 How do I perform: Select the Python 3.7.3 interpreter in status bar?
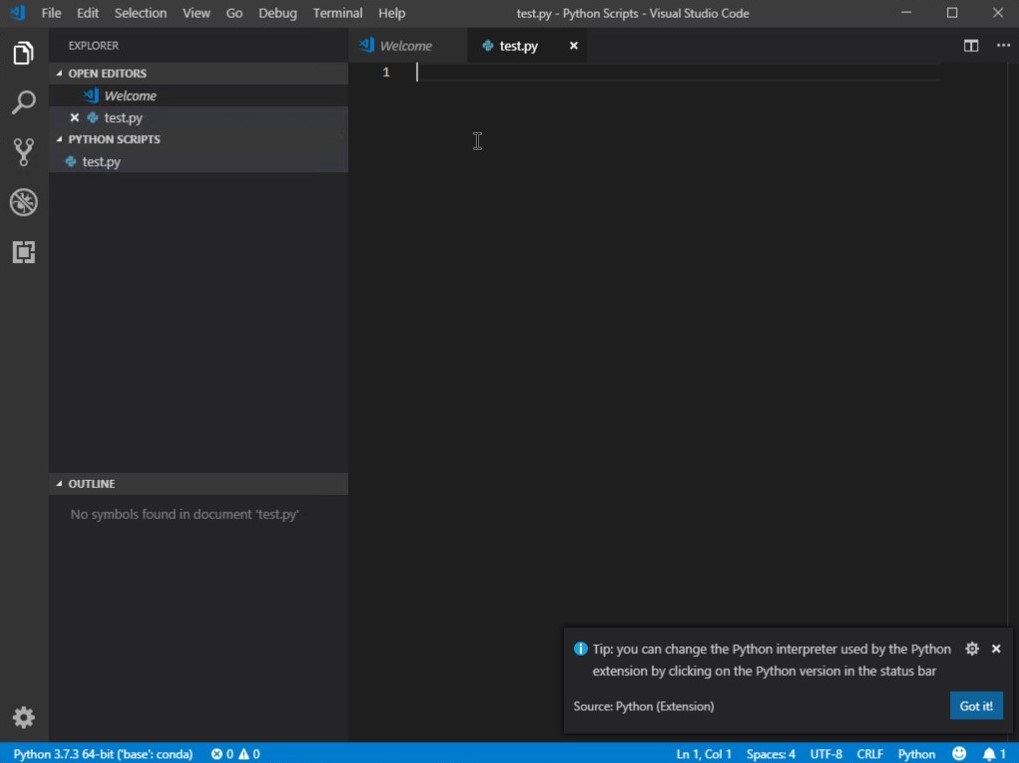click(x=103, y=754)
